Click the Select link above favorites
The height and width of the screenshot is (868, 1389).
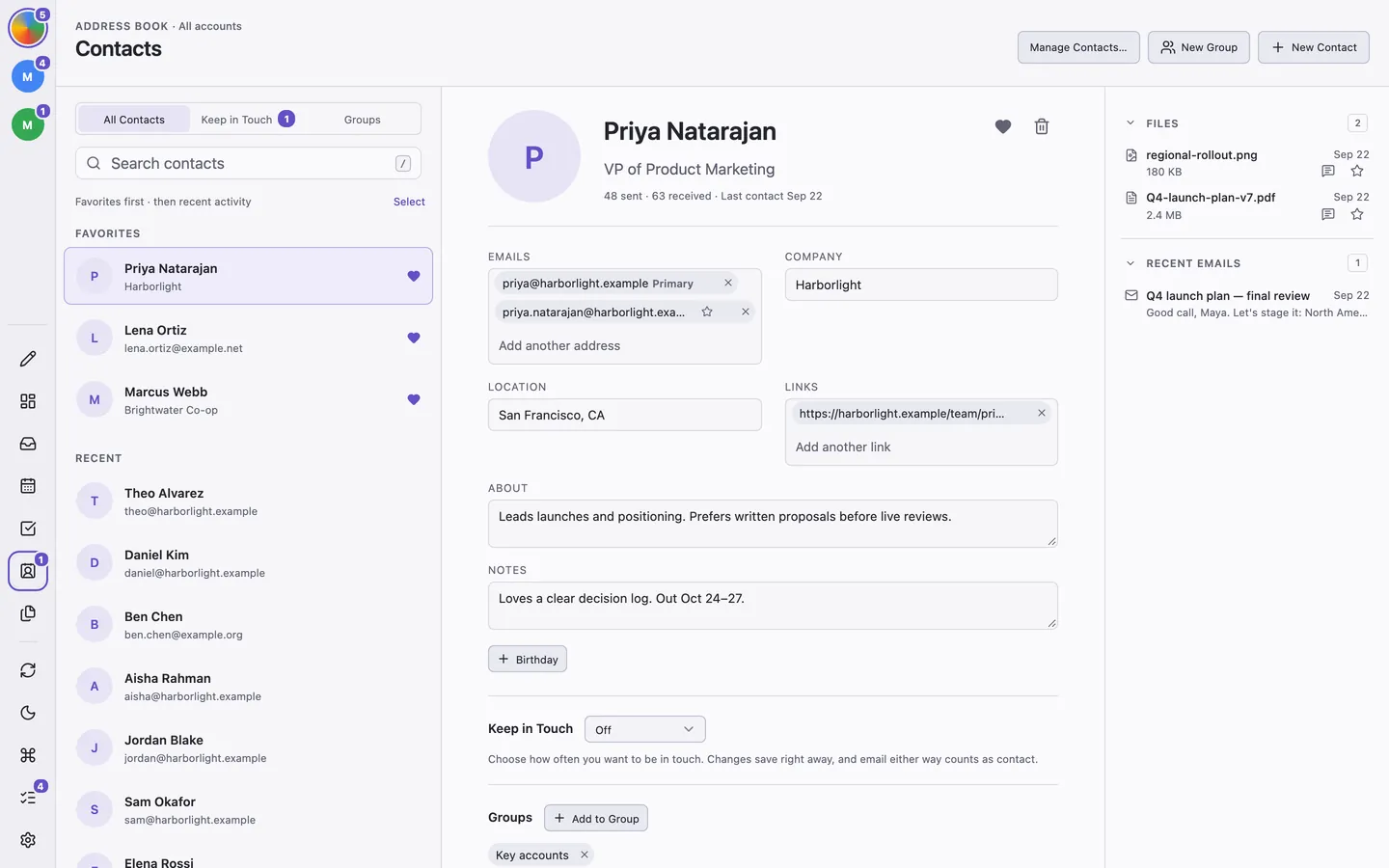[409, 202]
